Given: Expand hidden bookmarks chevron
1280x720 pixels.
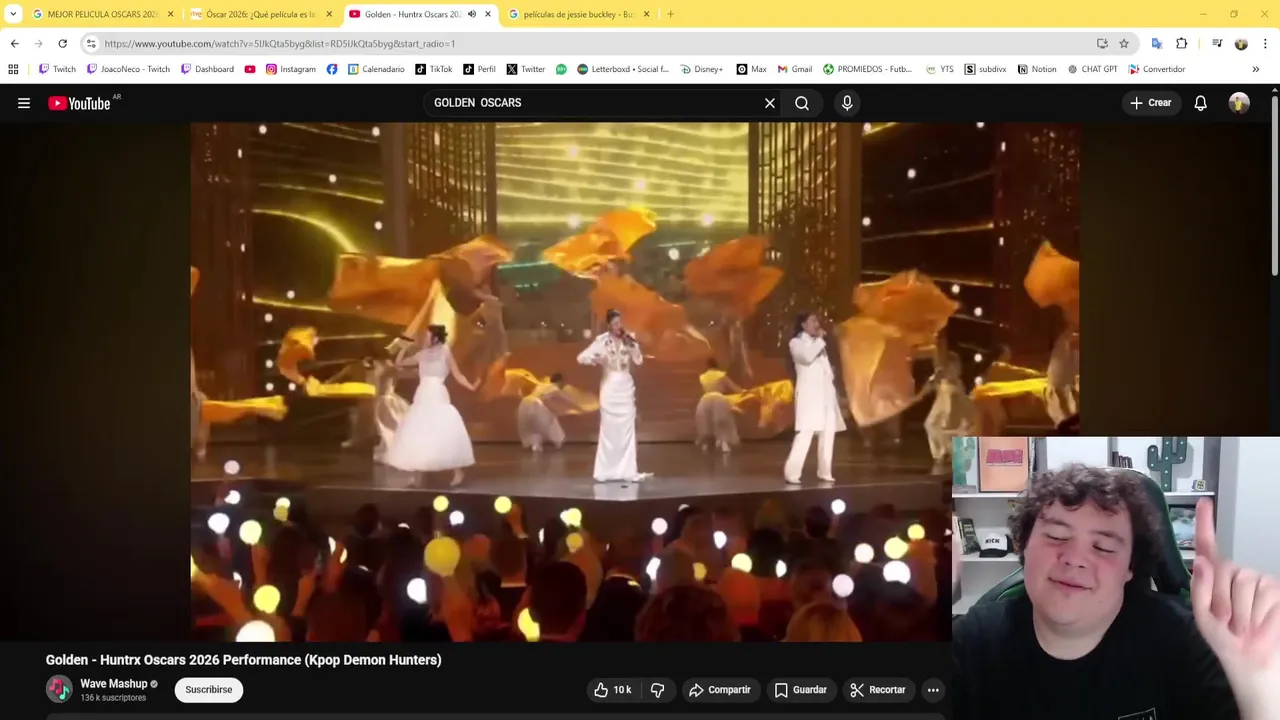Looking at the screenshot, I should 1255,69.
